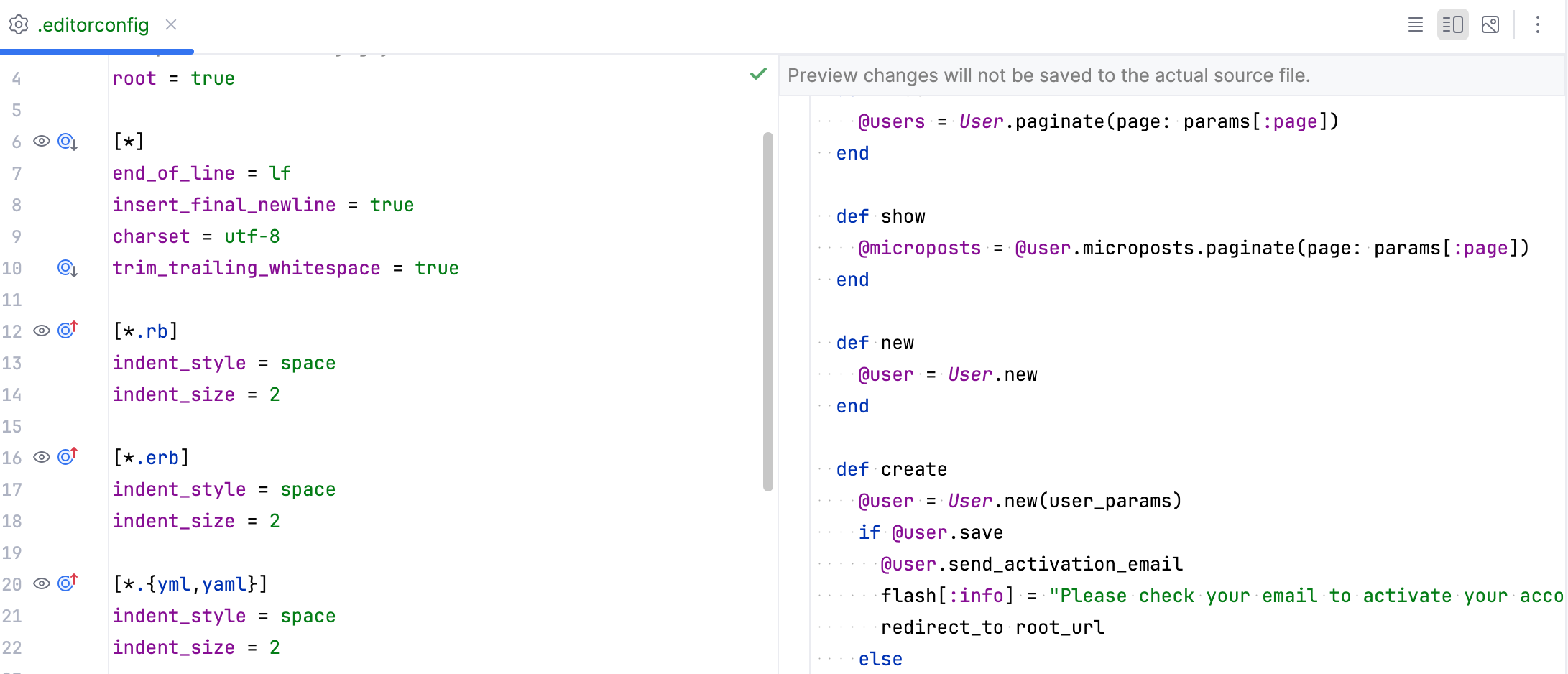Toggle the eye icon beside the [*.rb] section
The height and width of the screenshot is (674, 1568).
[x=40, y=330]
